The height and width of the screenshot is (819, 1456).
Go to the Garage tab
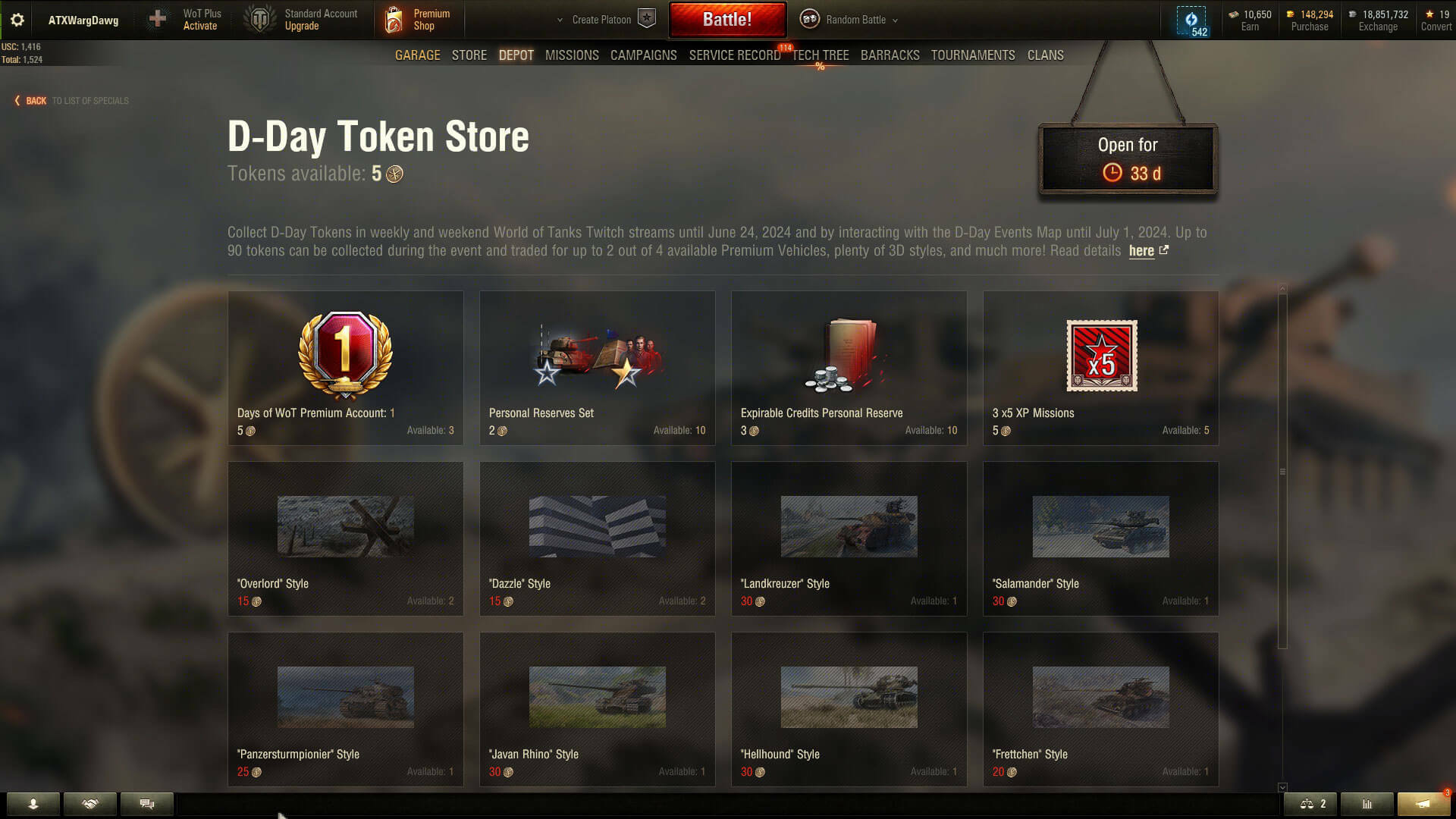click(x=418, y=55)
